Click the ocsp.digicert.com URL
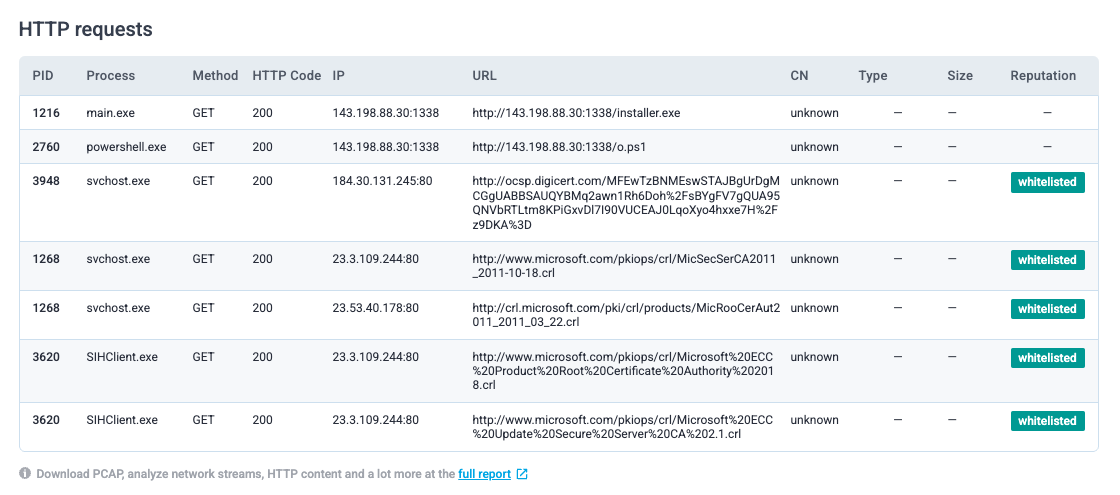This screenshot has width=1120, height=495. 625,203
